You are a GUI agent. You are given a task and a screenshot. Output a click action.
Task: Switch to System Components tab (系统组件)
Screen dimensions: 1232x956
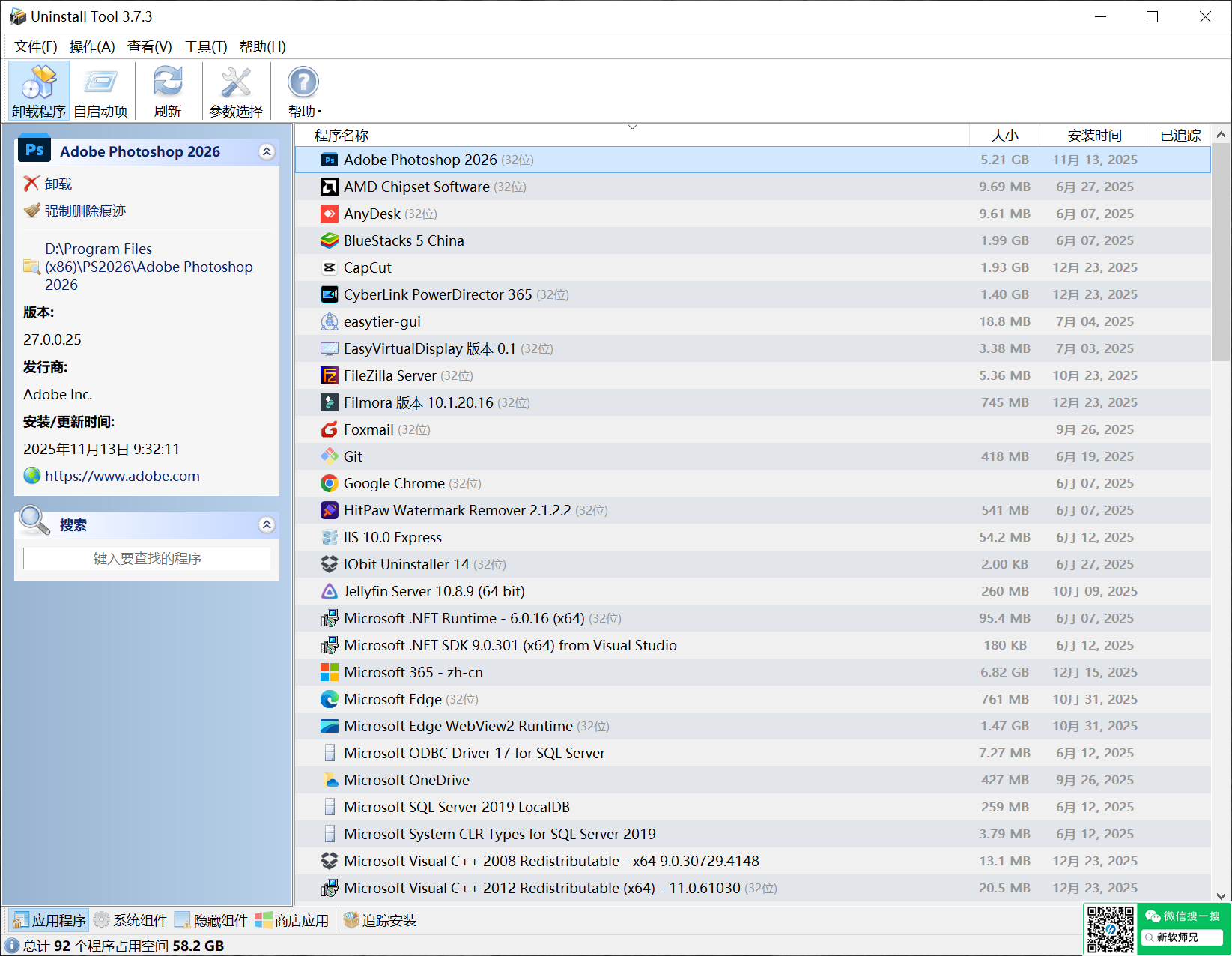point(130,920)
